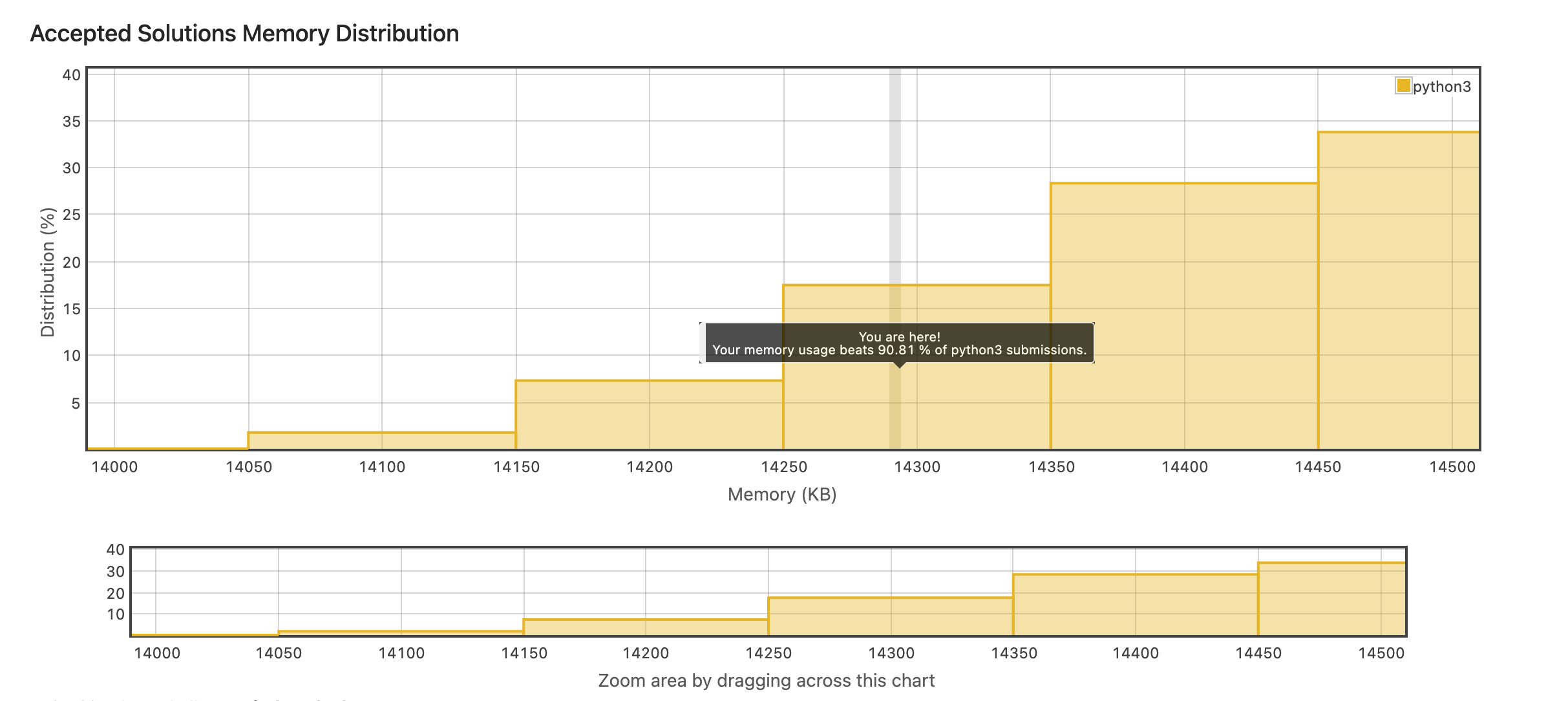Click main chart bar spanning 14350 to 14450
1568x701 pixels.
pos(1184,317)
